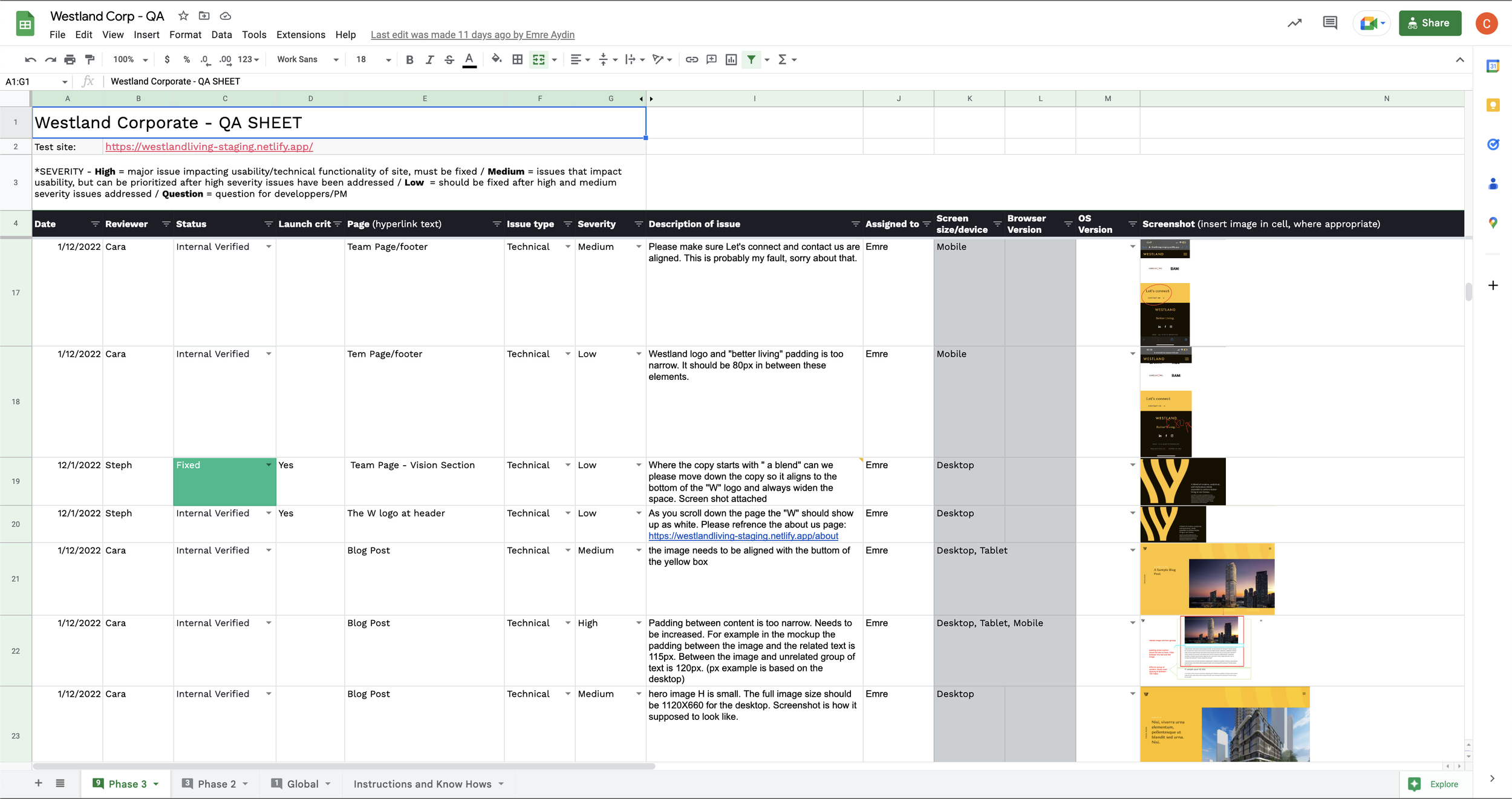Open the westlandliving-staging.netlify.app test site link
Viewport: 1512px width, 799px height.
click(x=209, y=146)
